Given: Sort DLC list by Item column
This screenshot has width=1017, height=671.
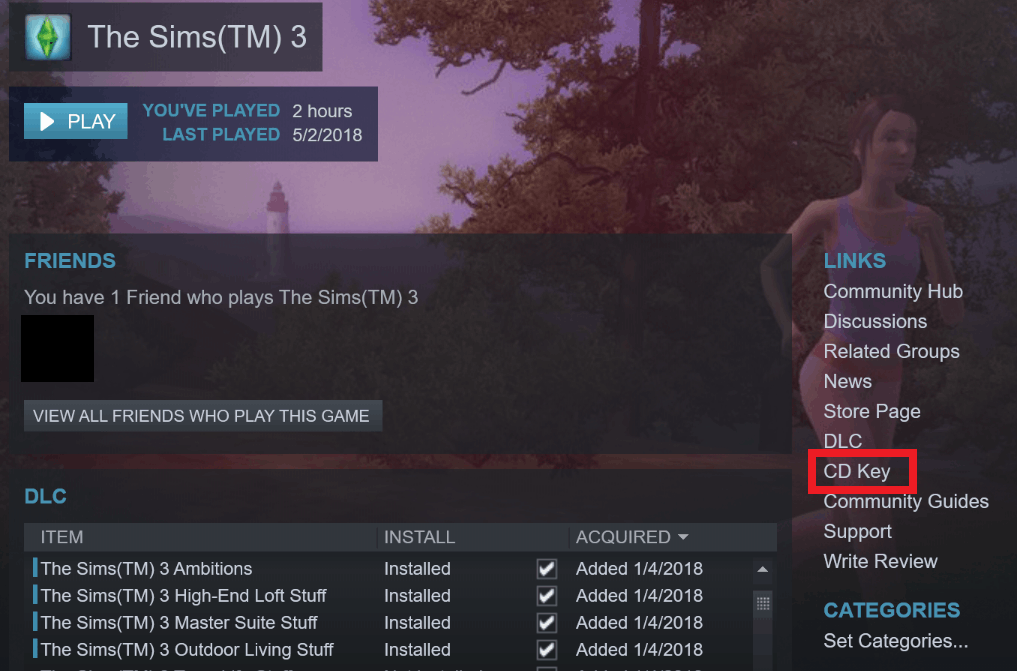Looking at the screenshot, I should click(62, 537).
